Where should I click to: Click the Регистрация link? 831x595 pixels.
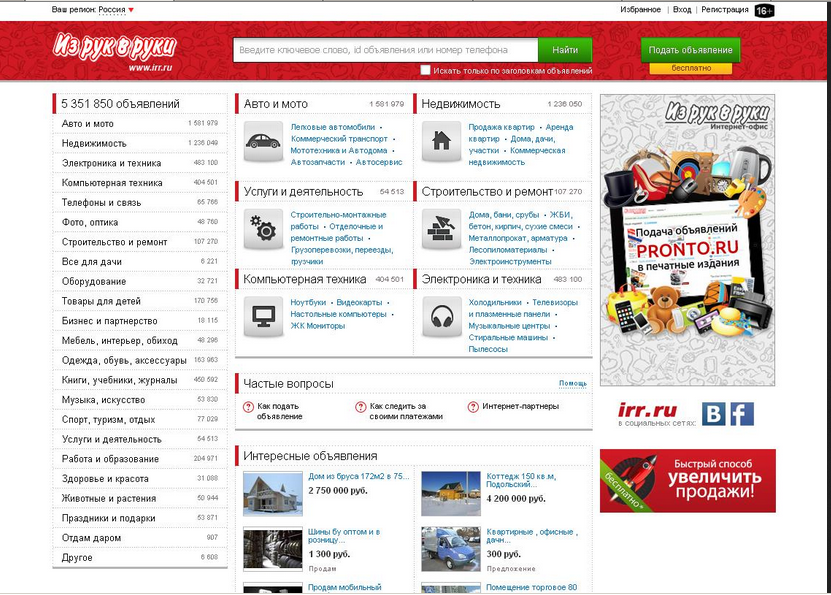pos(724,10)
